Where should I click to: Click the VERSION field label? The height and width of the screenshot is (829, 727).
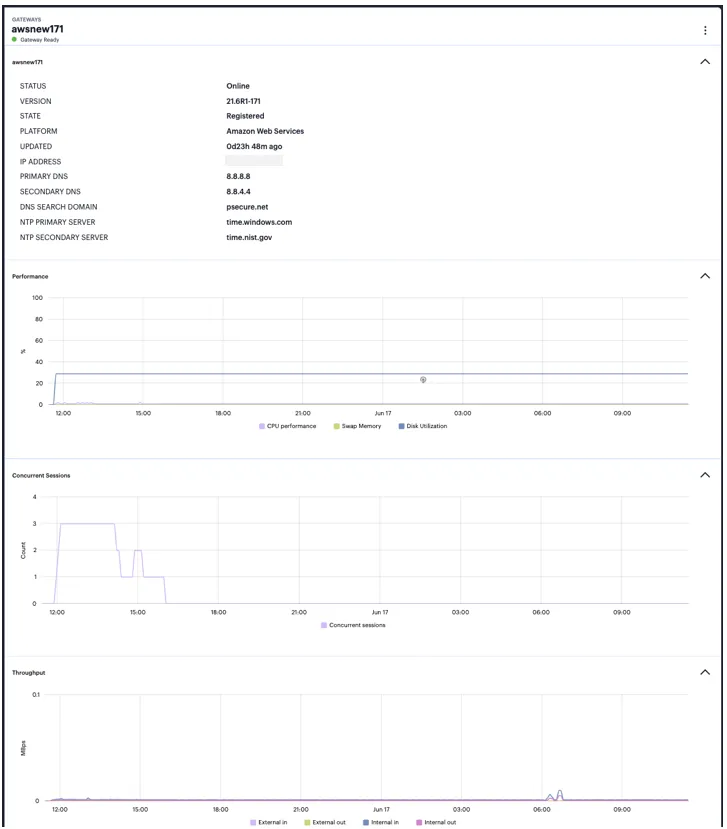(35, 101)
